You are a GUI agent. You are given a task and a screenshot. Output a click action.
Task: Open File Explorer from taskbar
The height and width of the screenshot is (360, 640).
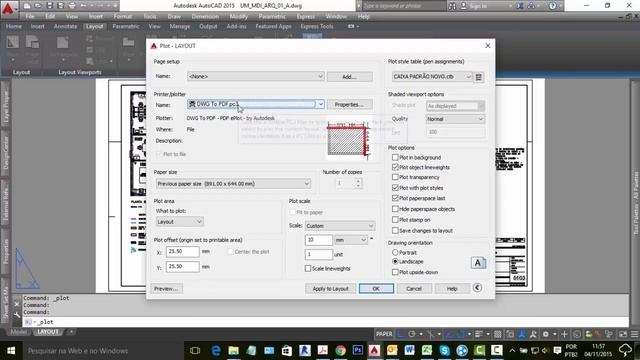pyautogui.click(x=233, y=351)
